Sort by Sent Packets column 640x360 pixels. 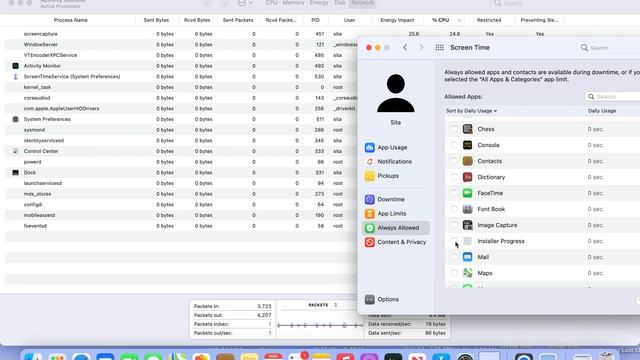238,20
